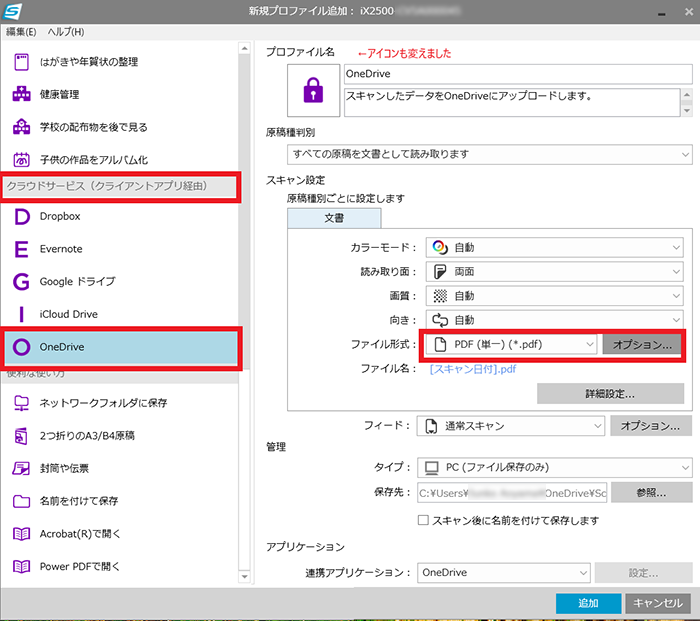Click profile list scrollbar up arrow
This screenshot has width=700, height=621.
[x=244, y=48]
